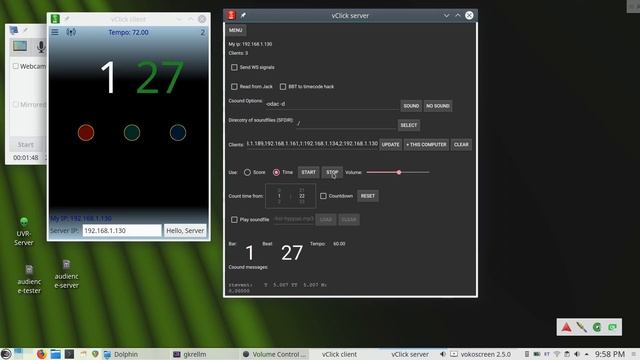Screen dimensions: 640x360
Task: Open the terminal icon in the taskbar
Action: pyautogui.click(x=69, y=354)
